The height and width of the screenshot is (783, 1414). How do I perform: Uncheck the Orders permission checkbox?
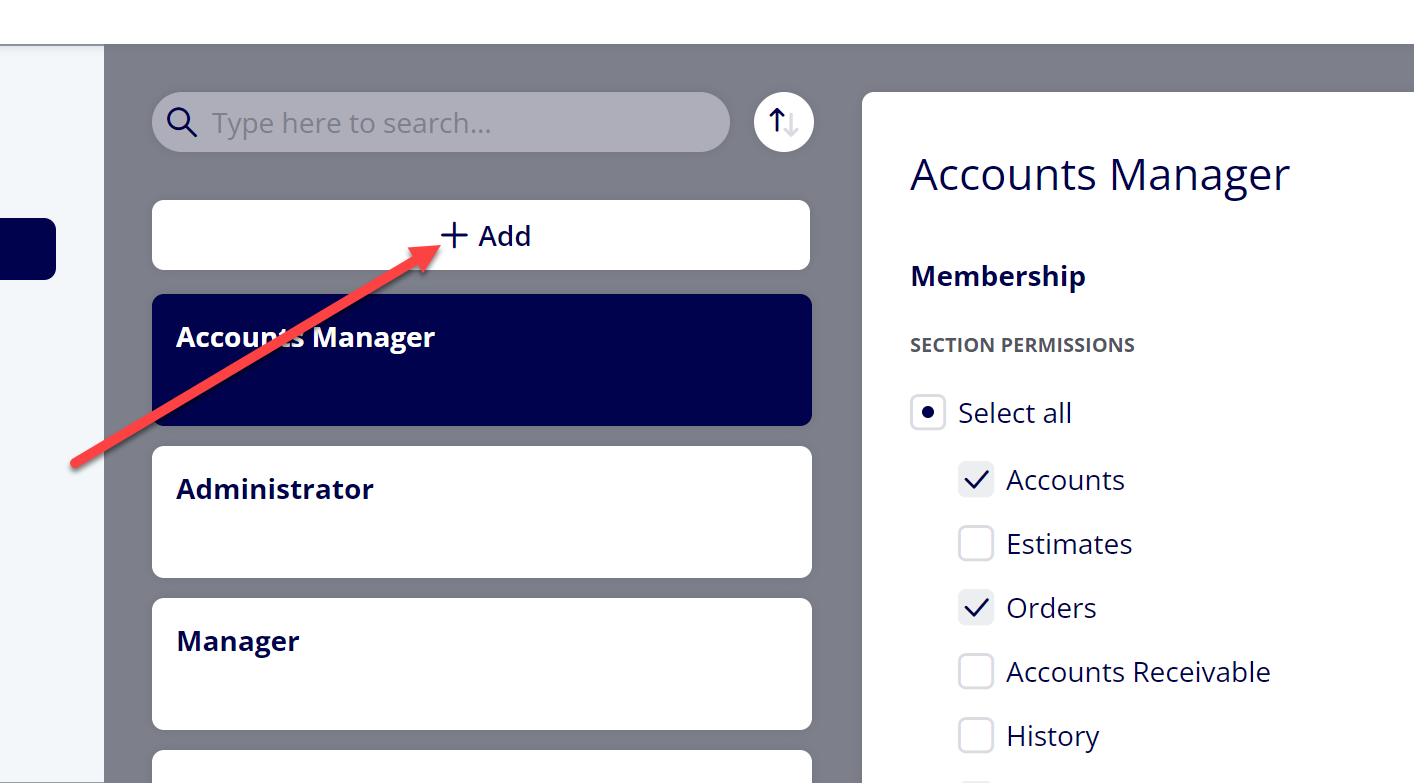tap(976, 608)
